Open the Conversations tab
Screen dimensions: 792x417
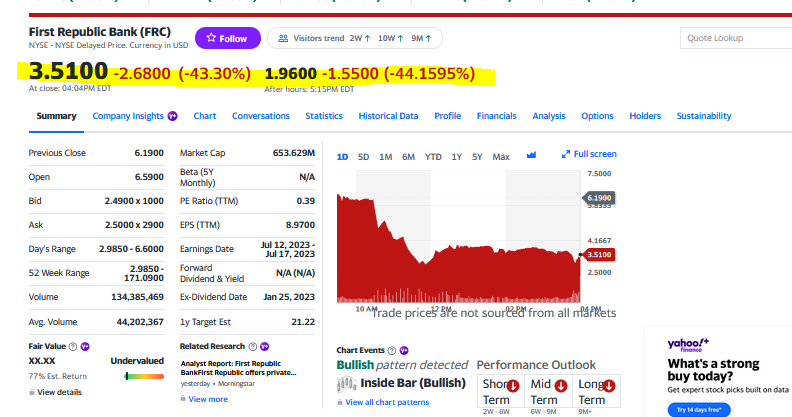(x=261, y=116)
